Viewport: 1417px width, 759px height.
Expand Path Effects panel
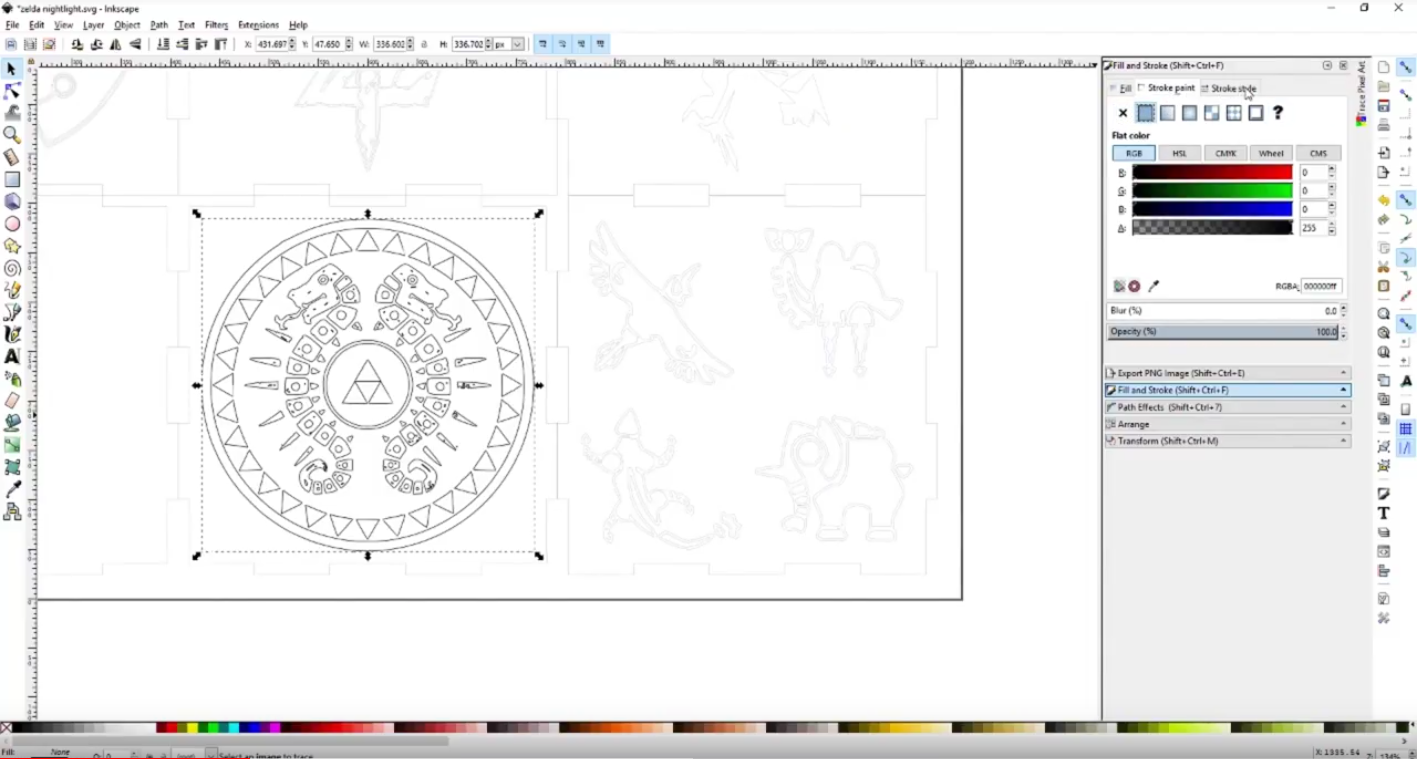[1228, 407]
